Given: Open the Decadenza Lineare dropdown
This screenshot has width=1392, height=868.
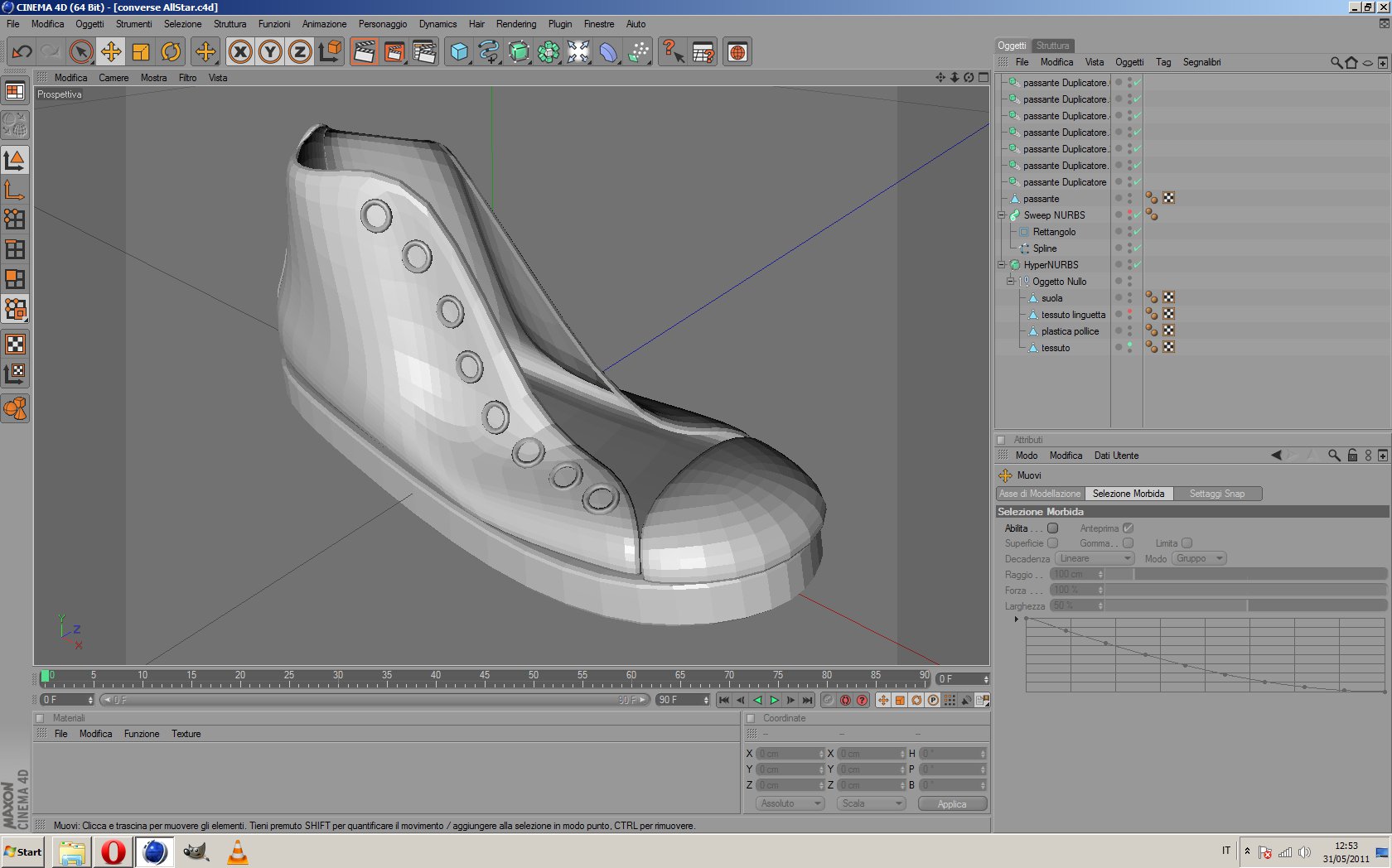Looking at the screenshot, I should click(x=1094, y=559).
